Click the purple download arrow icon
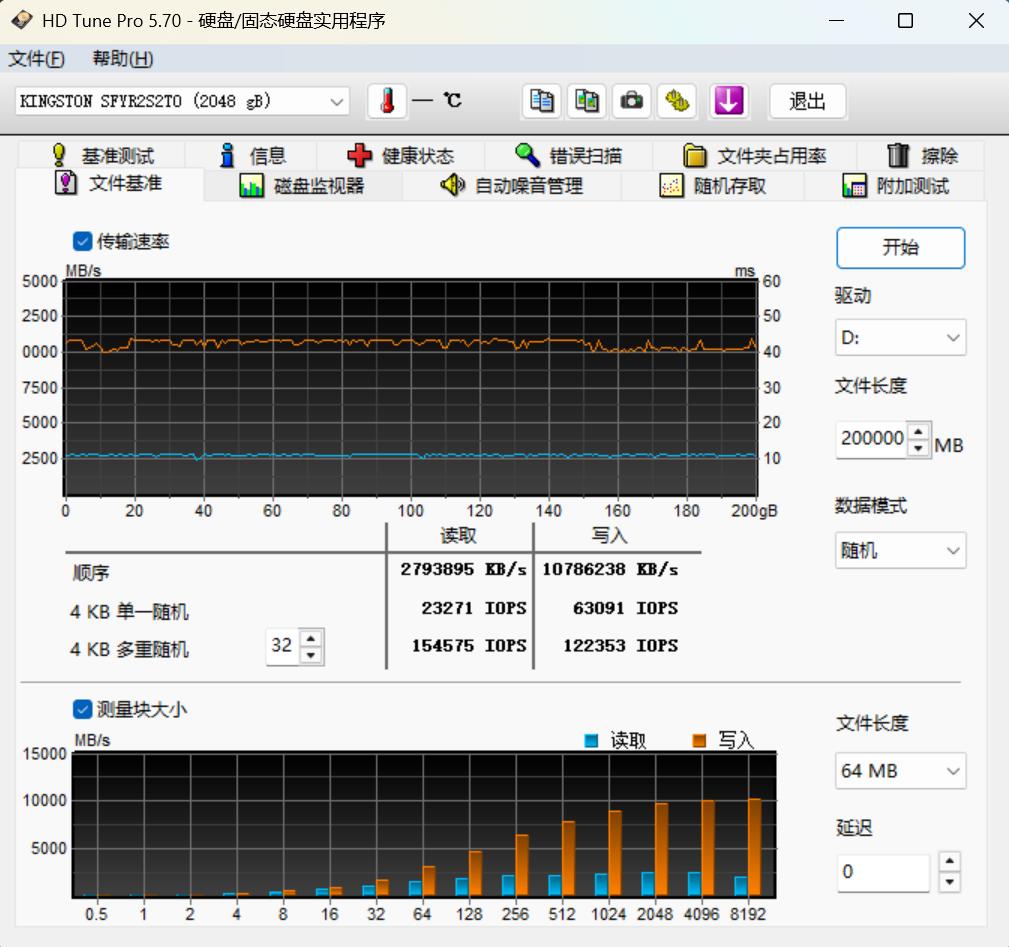The image size is (1009, 947). [x=728, y=101]
